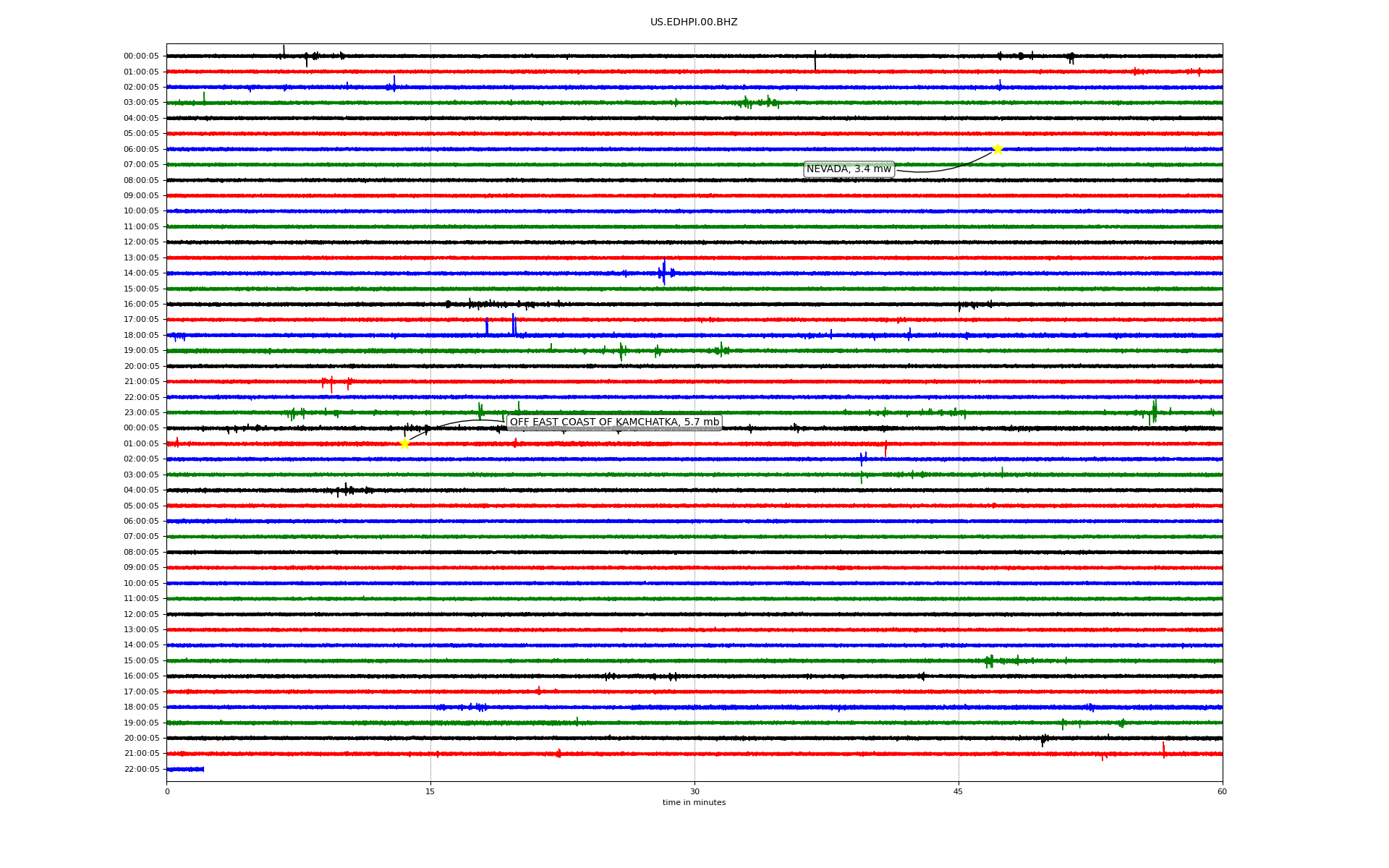The width and height of the screenshot is (1389, 868).
Task: Click the US.EDHPI.00.BHZ plot title
Action: 694,22
